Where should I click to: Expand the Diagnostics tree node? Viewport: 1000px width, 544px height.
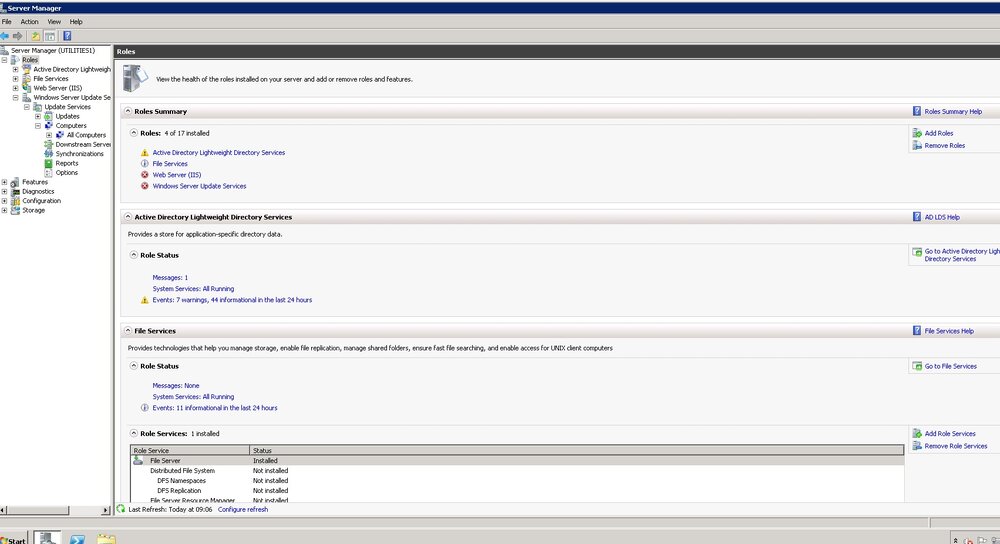click(x=4, y=191)
